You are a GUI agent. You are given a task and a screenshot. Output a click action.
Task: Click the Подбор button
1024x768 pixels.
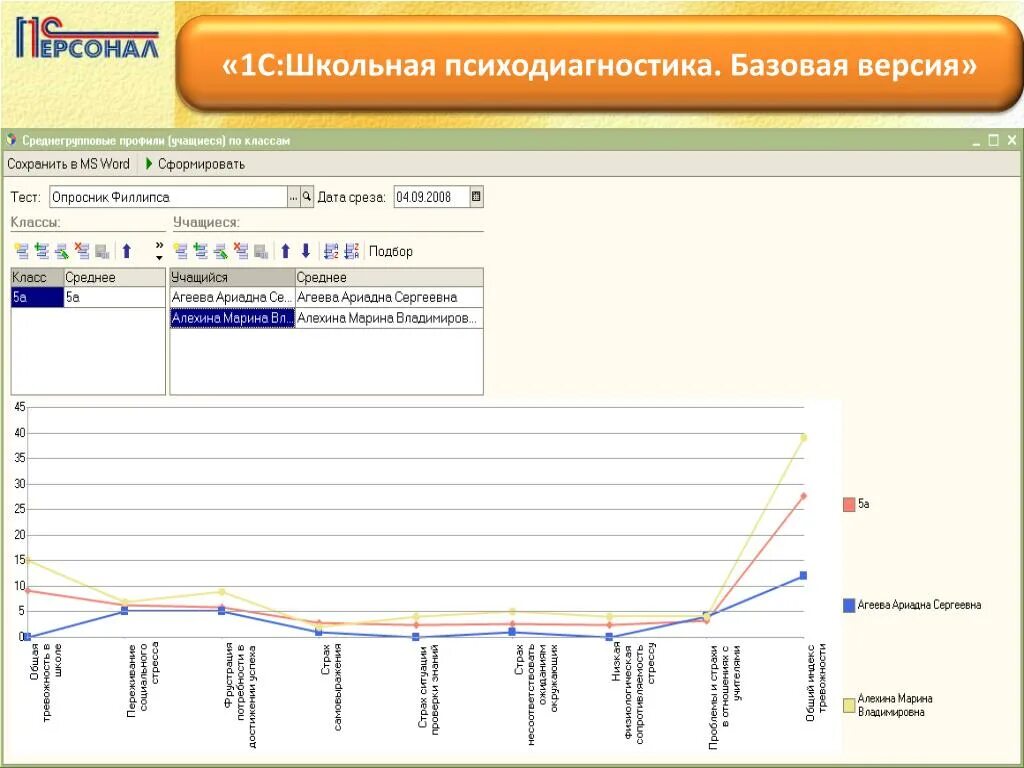coord(391,251)
